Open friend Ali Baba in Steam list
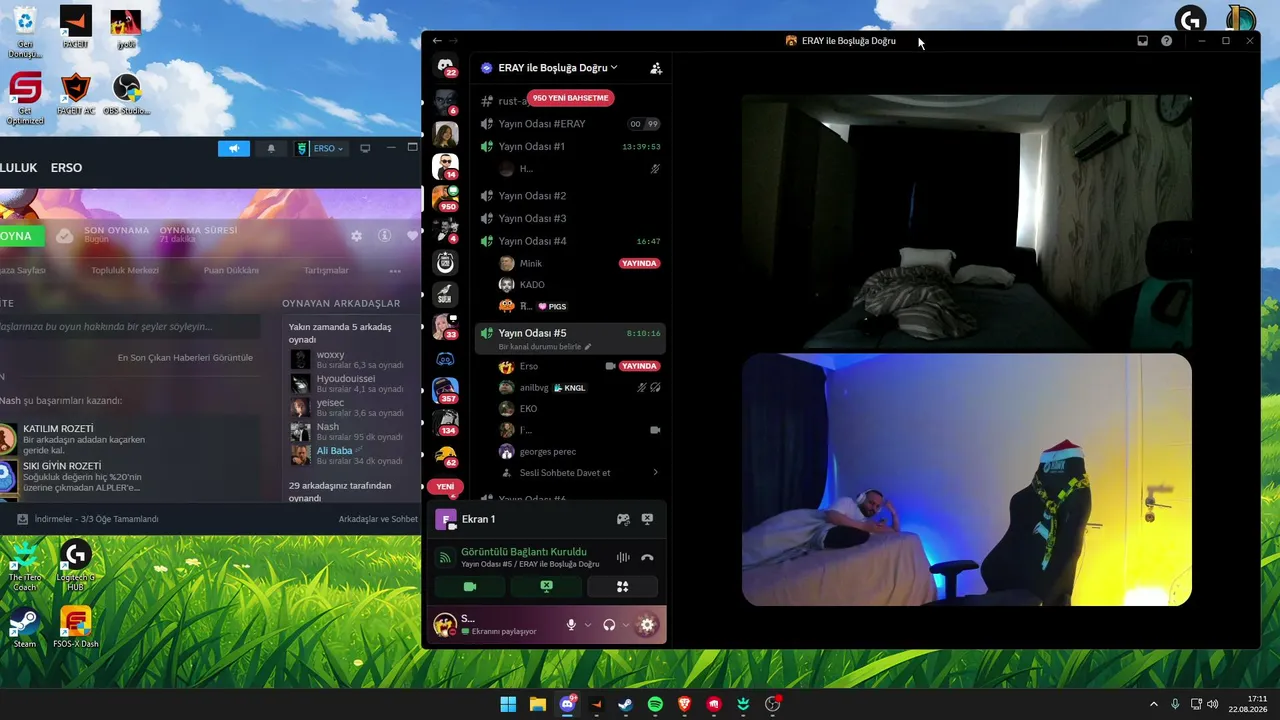Viewport: 1280px width, 720px height. pos(335,451)
